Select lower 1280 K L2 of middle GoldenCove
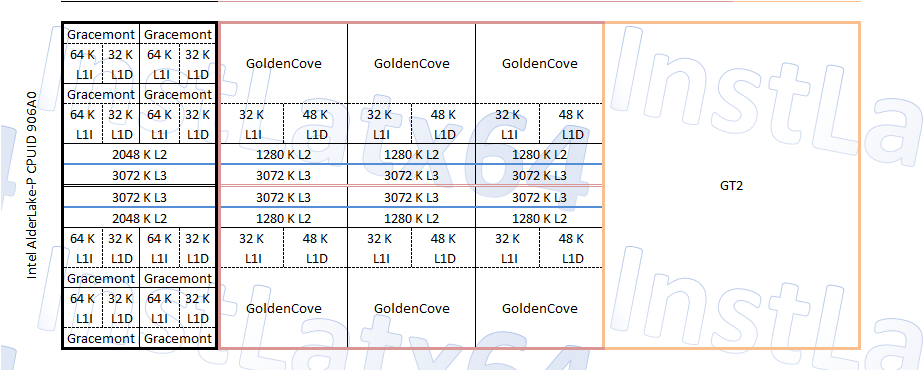 coord(412,219)
